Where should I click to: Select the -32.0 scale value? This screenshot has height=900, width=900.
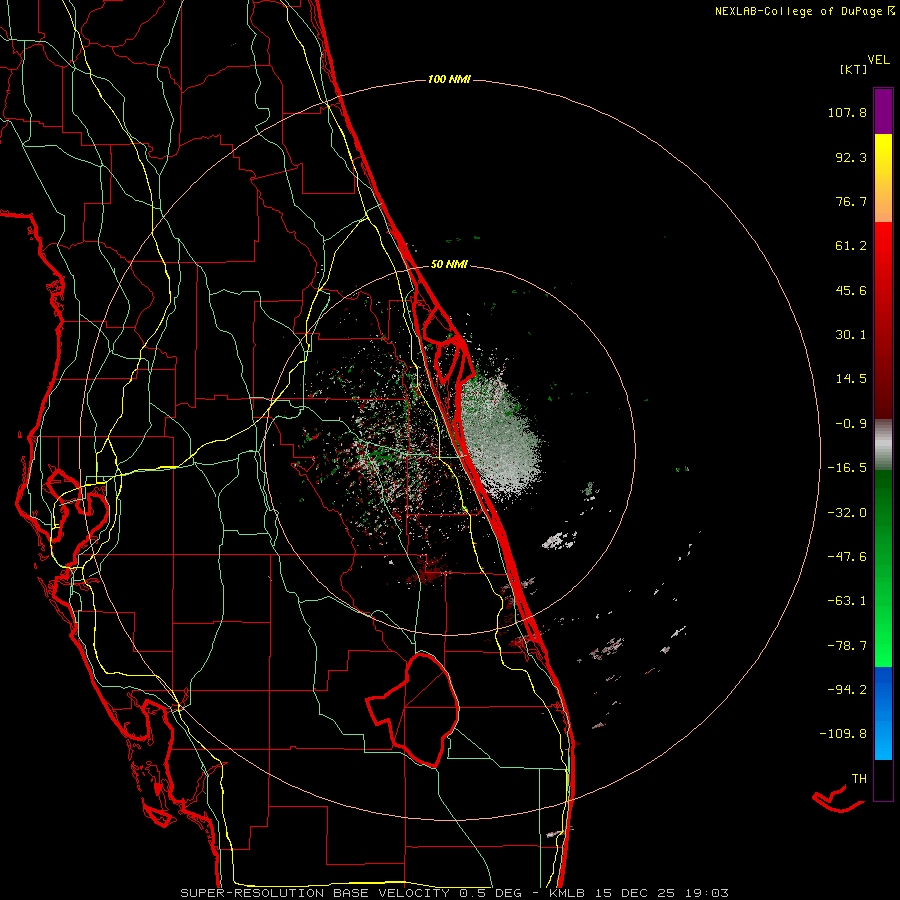[847, 513]
